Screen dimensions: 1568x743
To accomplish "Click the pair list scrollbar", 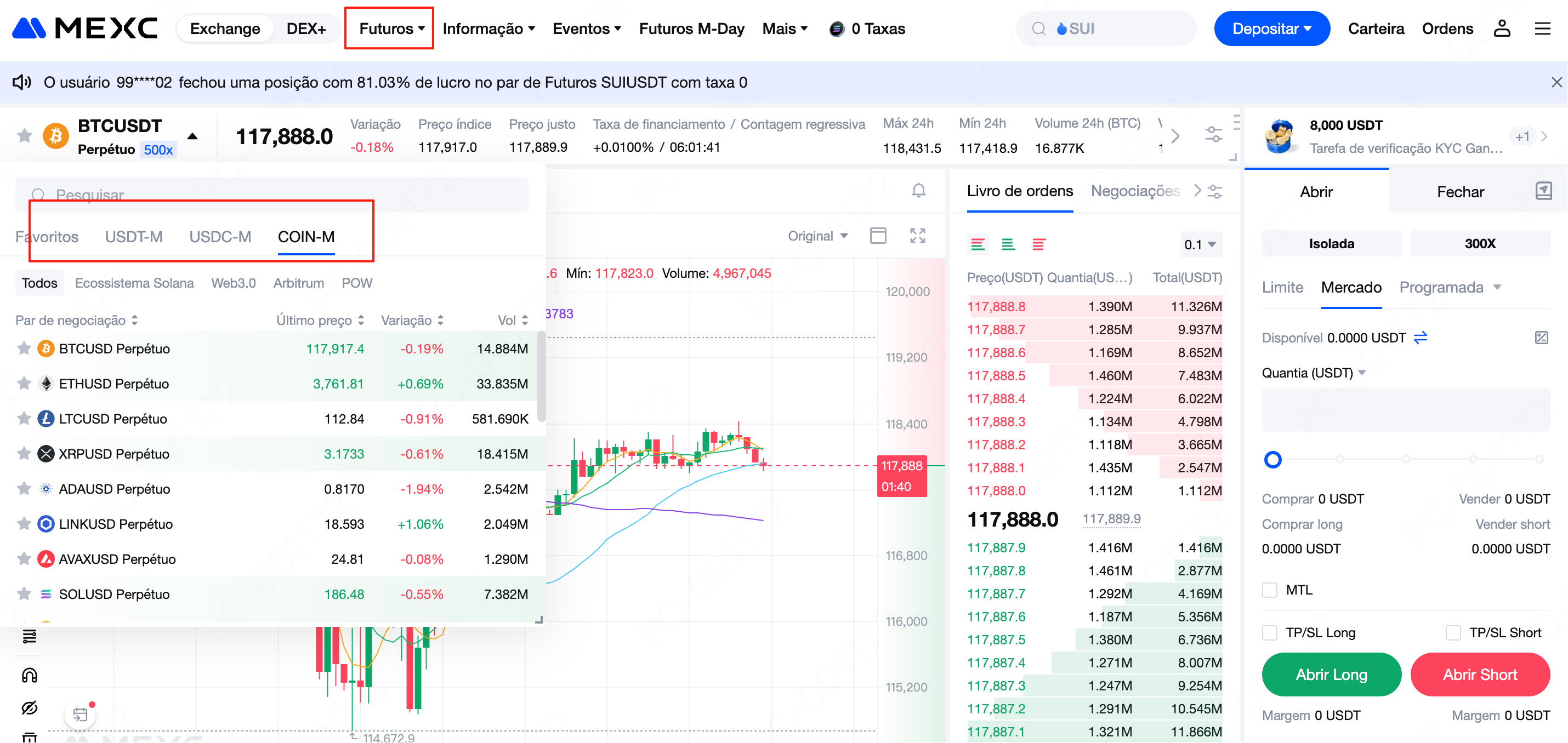I will (x=541, y=378).
